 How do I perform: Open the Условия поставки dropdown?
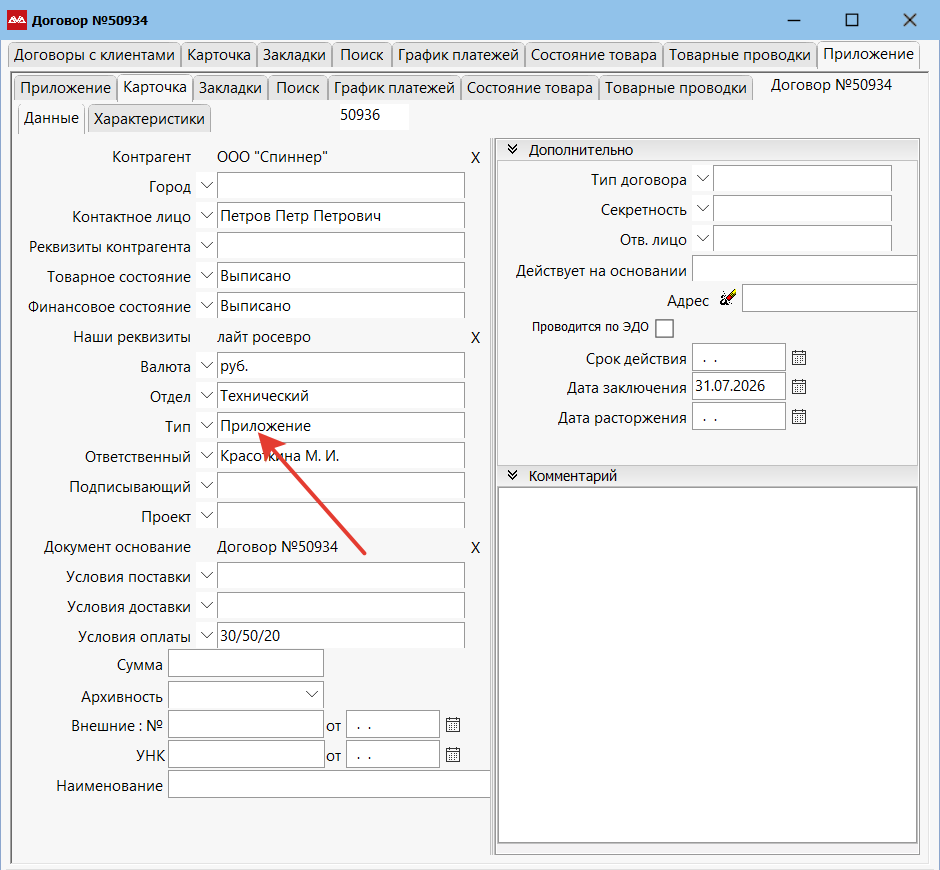tap(206, 576)
